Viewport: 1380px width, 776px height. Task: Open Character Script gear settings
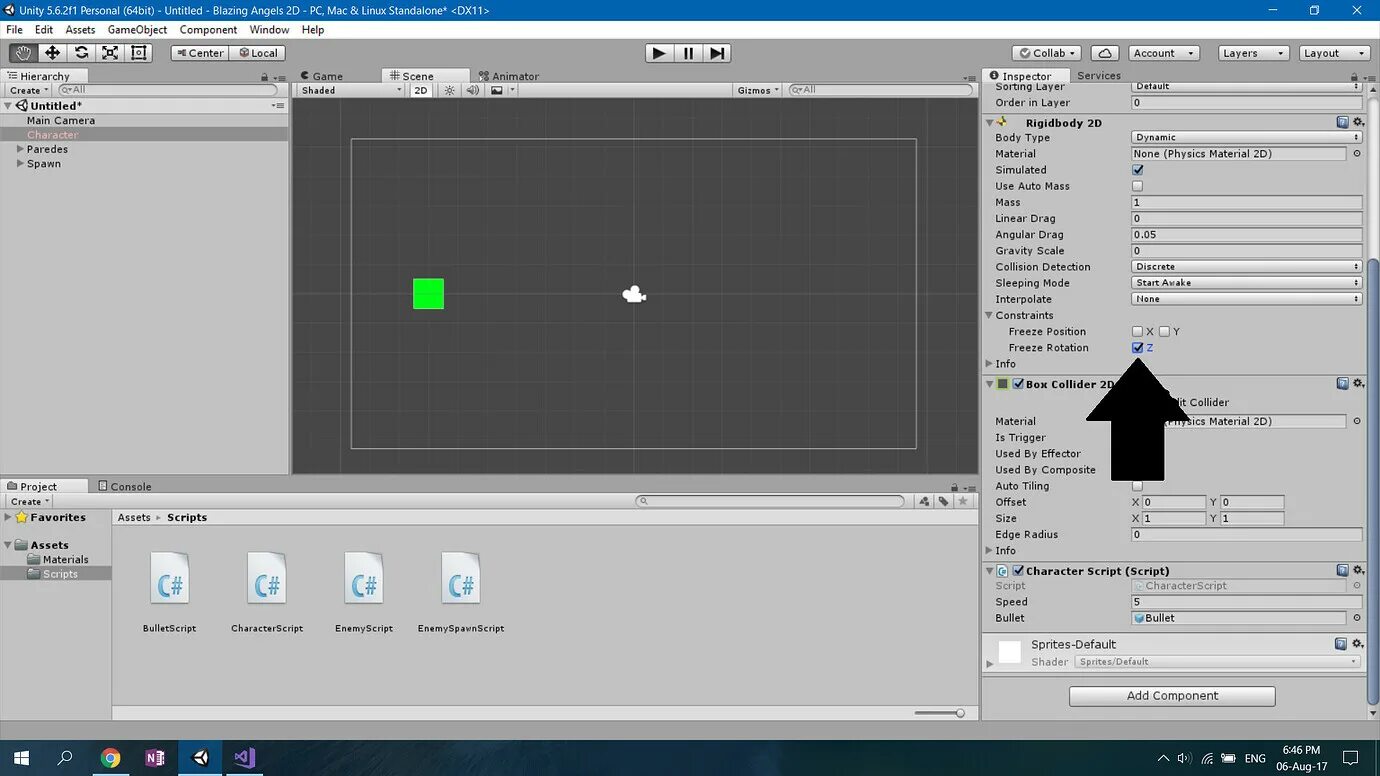[1358, 570]
